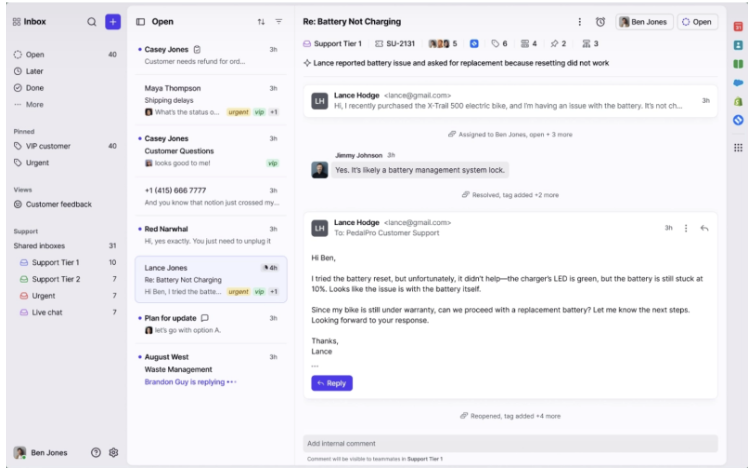This screenshot has height=472, width=750.
Task: Click the reply arrow icon on Lance Hodge email
Action: click(x=704, y=228)
